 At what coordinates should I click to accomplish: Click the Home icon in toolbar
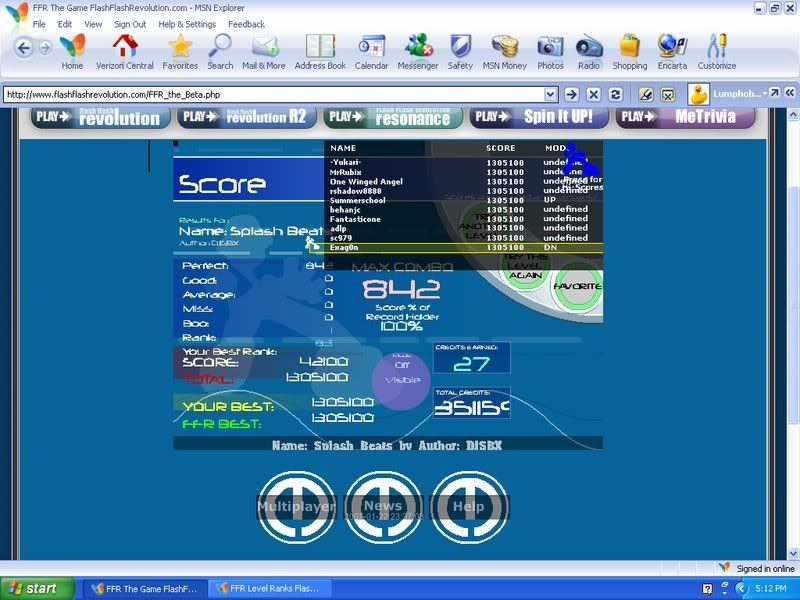click(x=72, y=48)
